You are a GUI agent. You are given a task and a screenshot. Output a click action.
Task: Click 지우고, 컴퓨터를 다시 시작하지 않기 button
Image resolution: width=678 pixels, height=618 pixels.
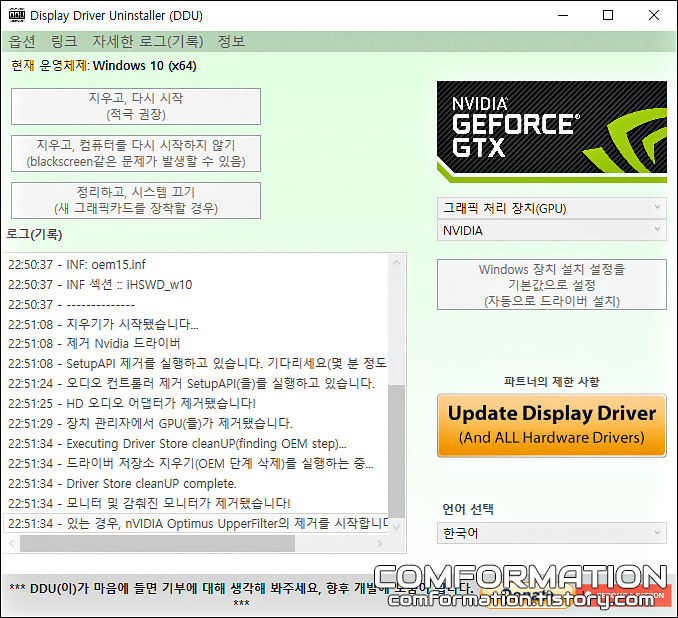136,154
